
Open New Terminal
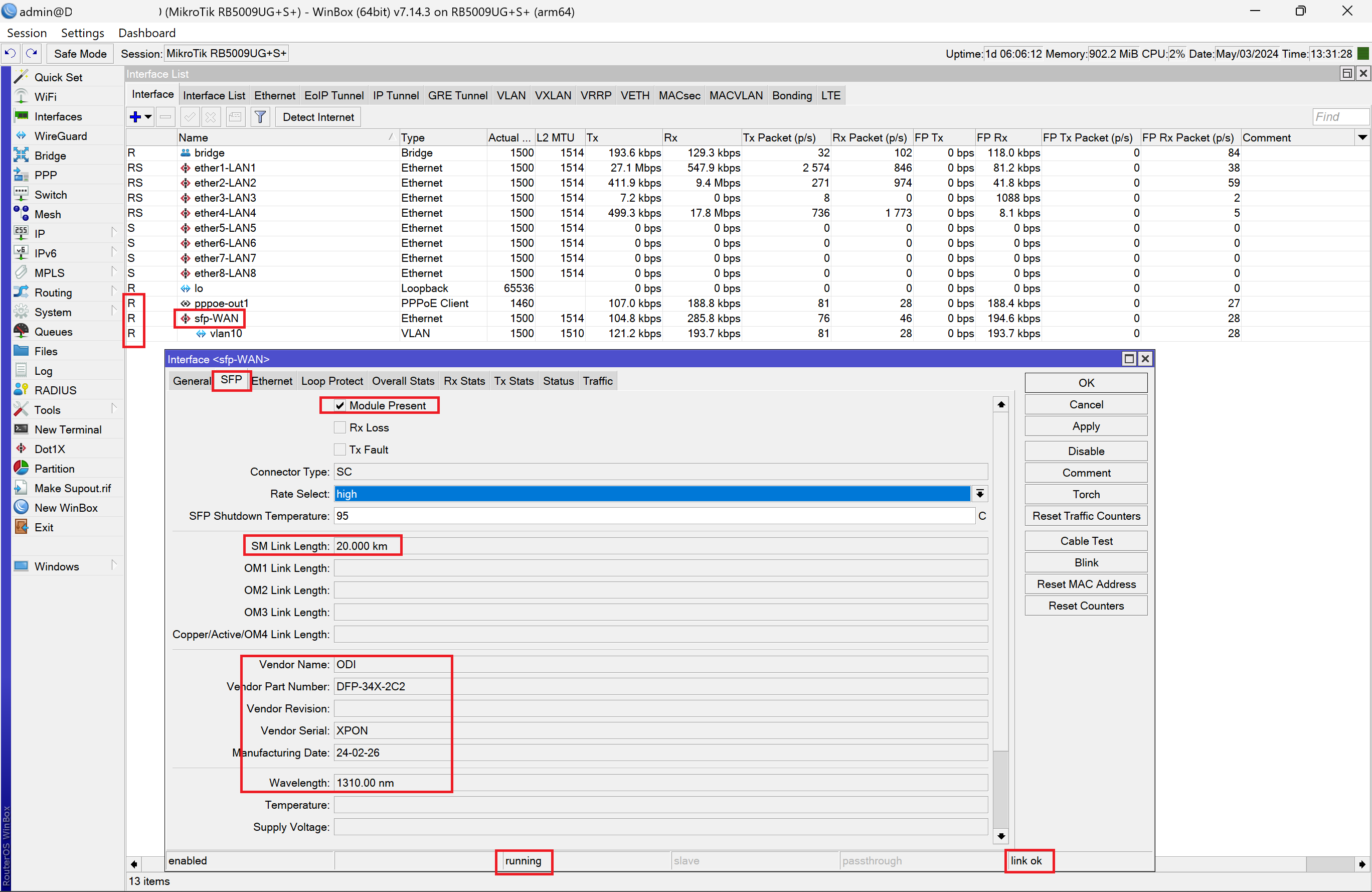(68, 429)
